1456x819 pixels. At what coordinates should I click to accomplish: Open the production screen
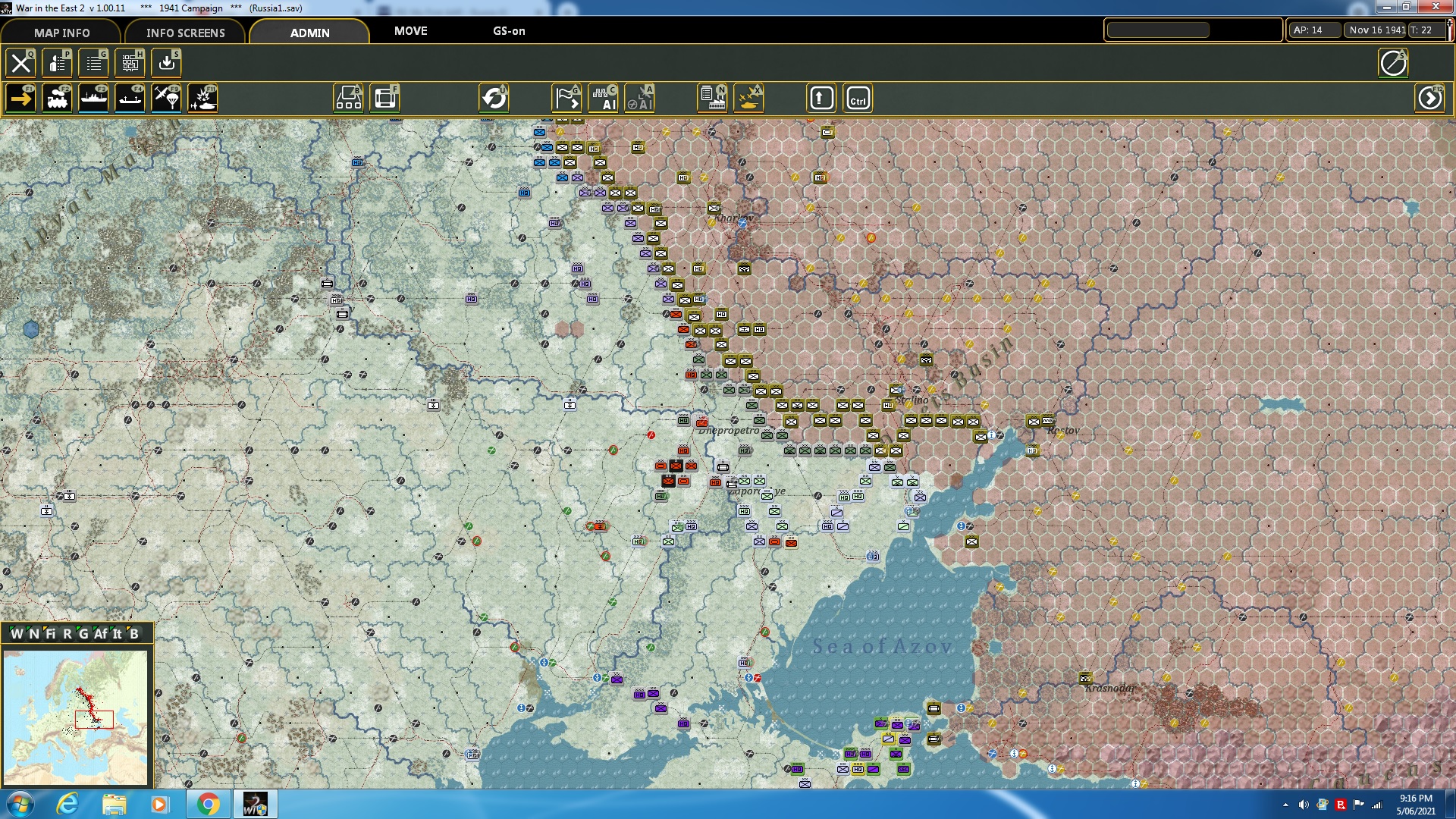point(711,98)
